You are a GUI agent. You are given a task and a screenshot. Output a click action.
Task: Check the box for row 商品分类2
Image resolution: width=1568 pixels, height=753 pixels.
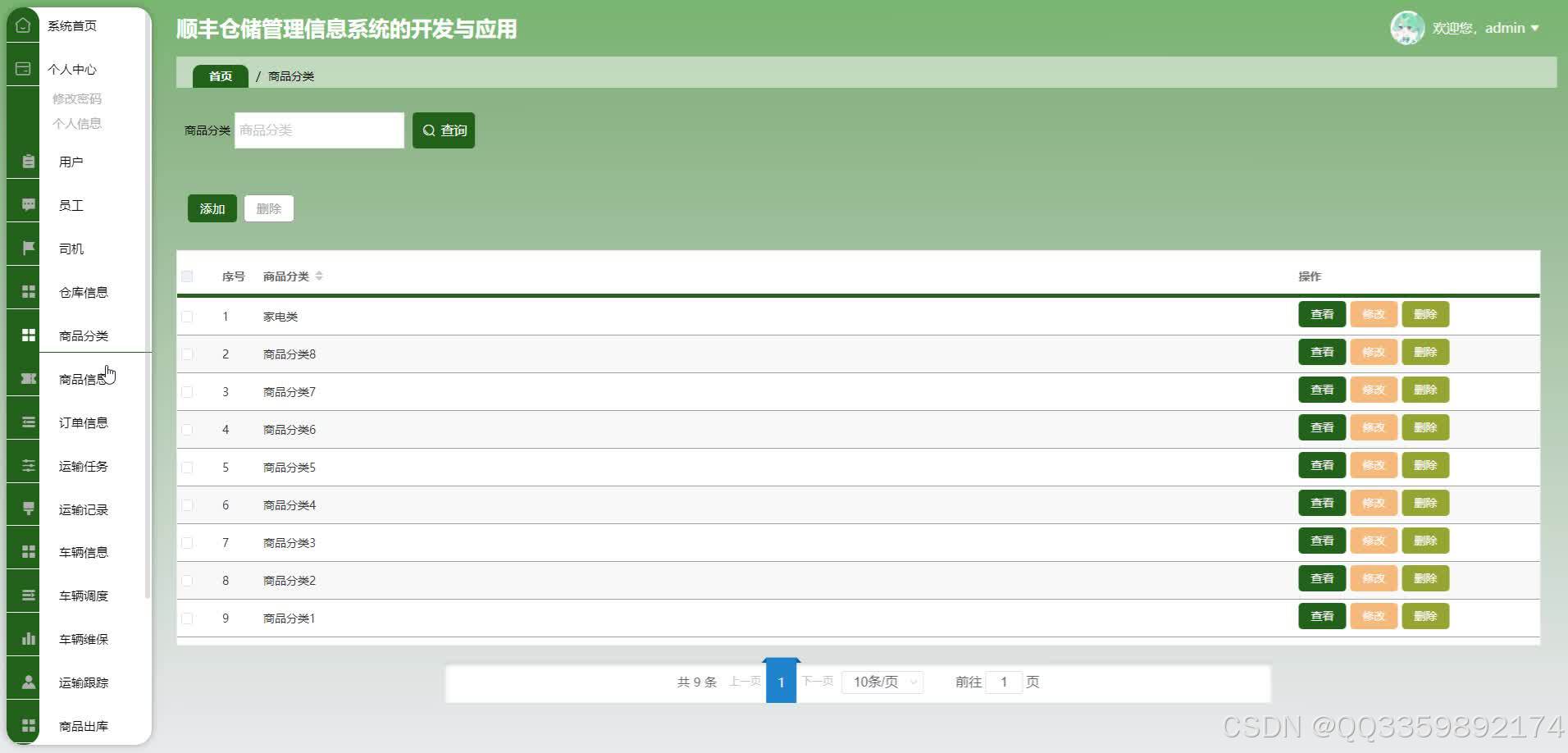pyautogui.click(x=187, y=581)
